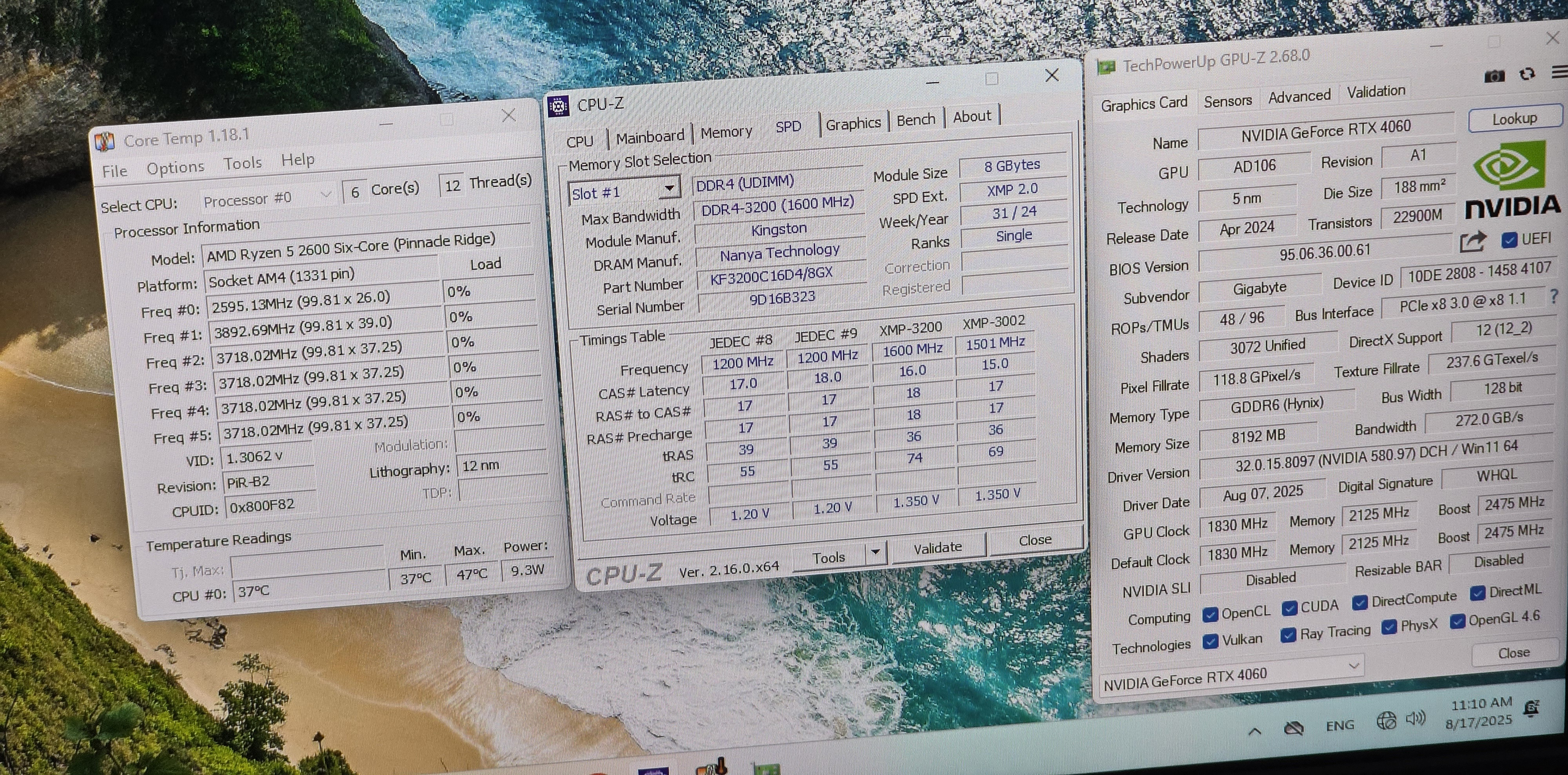Switch to the Advanced tab in GPU-Z
1568x775 pixels.
click(1299, 96)
